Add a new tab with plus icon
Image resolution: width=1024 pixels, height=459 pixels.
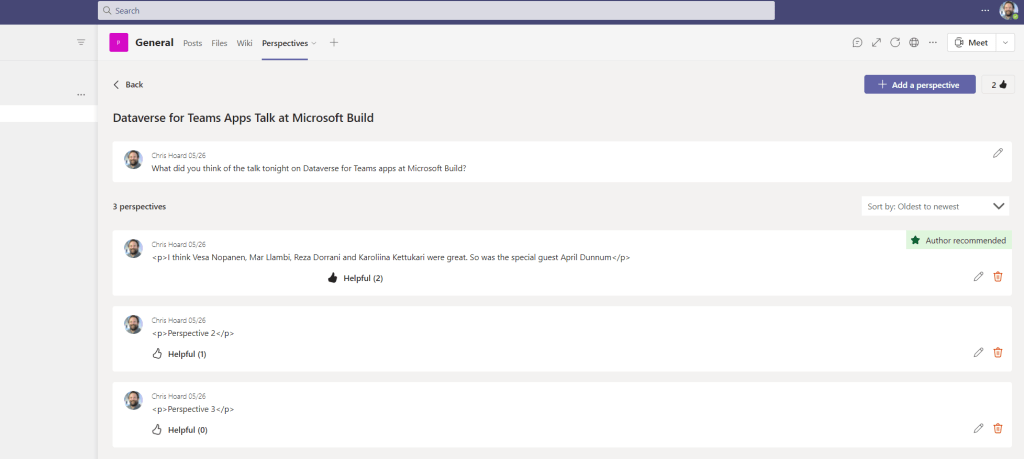(334, 43)
